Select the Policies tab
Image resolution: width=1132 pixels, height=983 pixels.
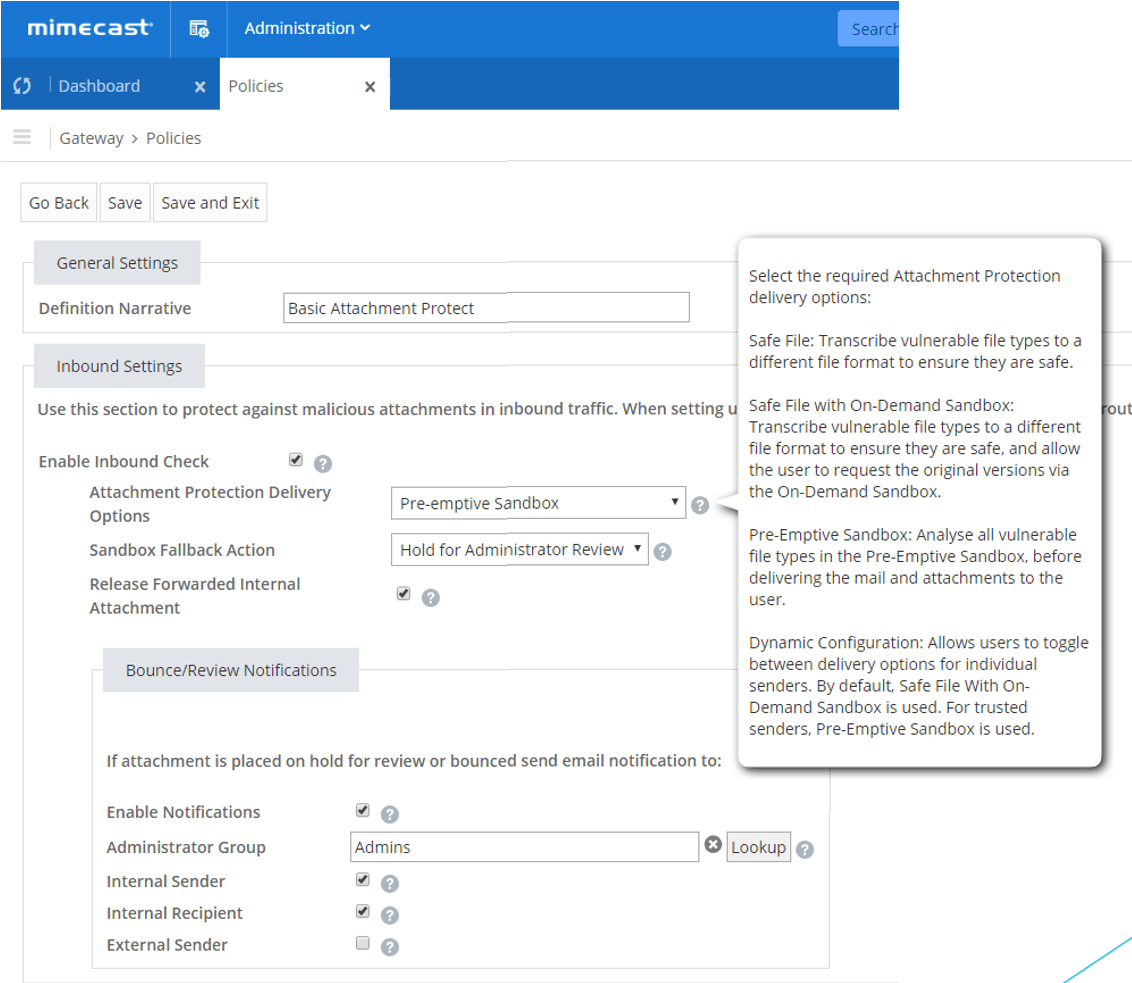click(256, 85)
